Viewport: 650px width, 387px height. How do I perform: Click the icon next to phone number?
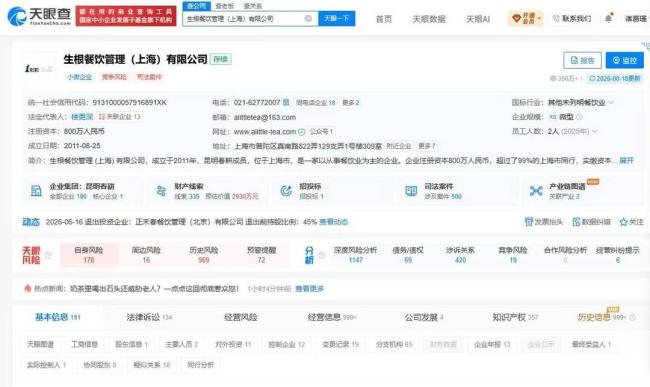[286, 102]
